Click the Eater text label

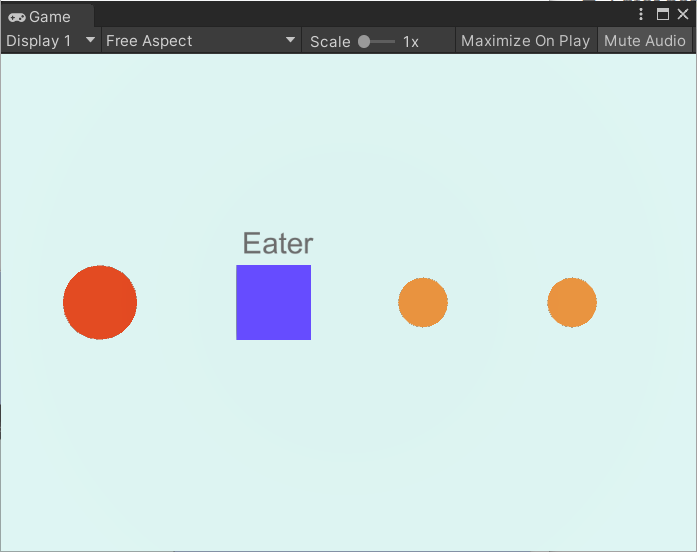(278, 243)
